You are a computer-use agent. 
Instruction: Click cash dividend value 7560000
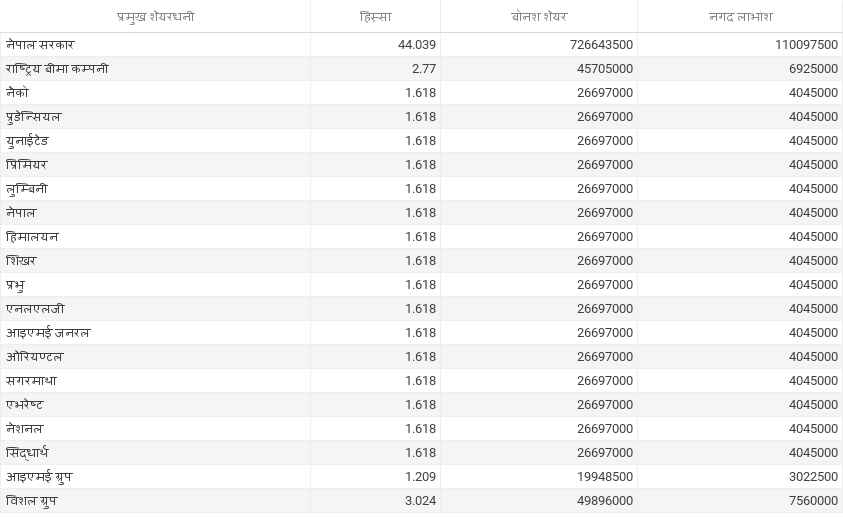tap(813, 501)
